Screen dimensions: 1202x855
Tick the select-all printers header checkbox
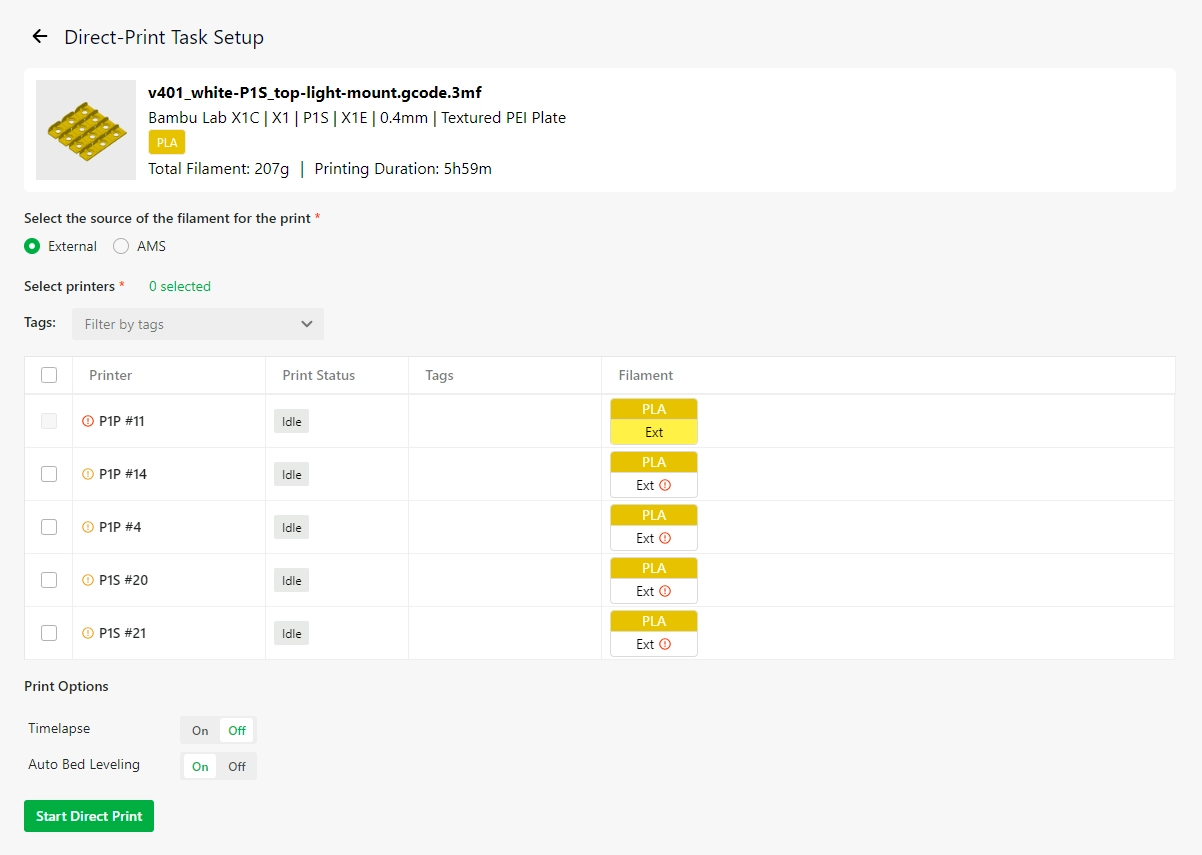pyautogui.click(x=49, y=375)
